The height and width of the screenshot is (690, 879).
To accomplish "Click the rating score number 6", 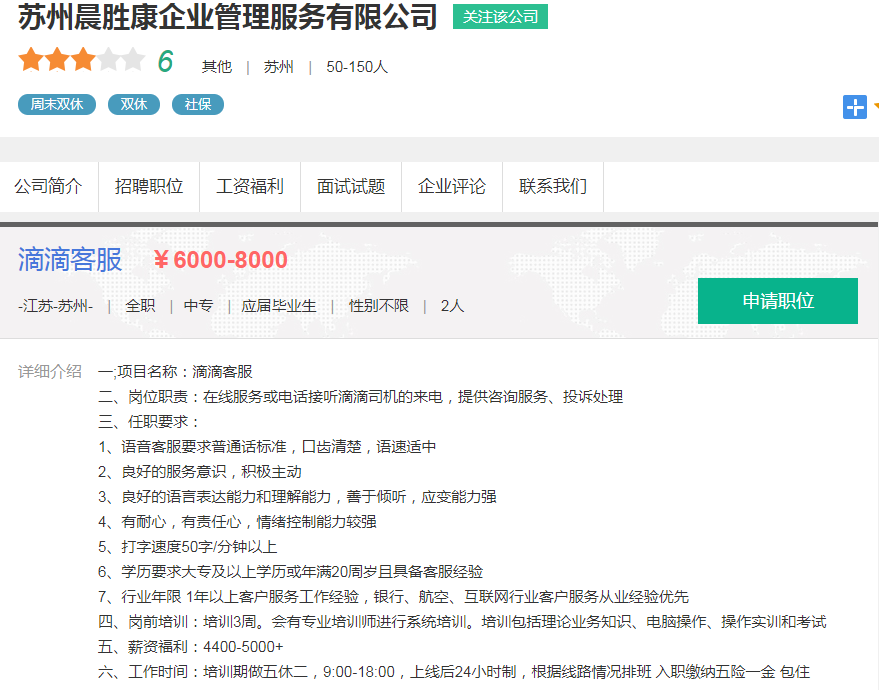I will 165,61.
